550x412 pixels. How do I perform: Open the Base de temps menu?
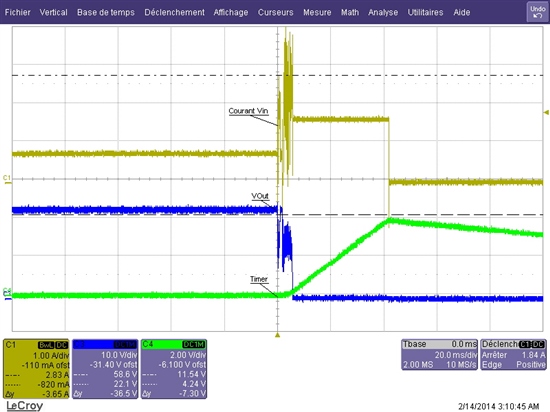[106, 12]
